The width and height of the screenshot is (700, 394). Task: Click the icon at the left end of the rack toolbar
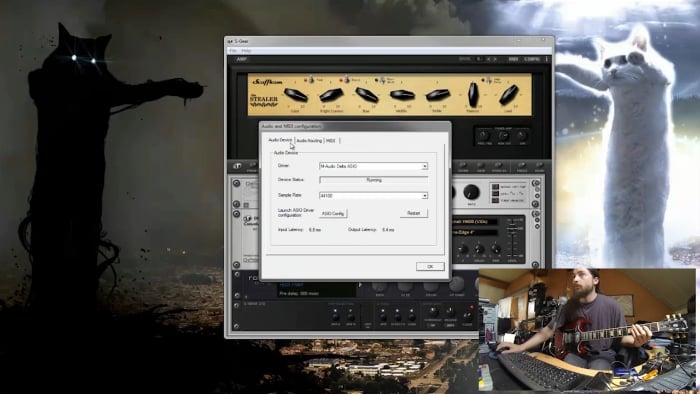(x=237, y=166)
